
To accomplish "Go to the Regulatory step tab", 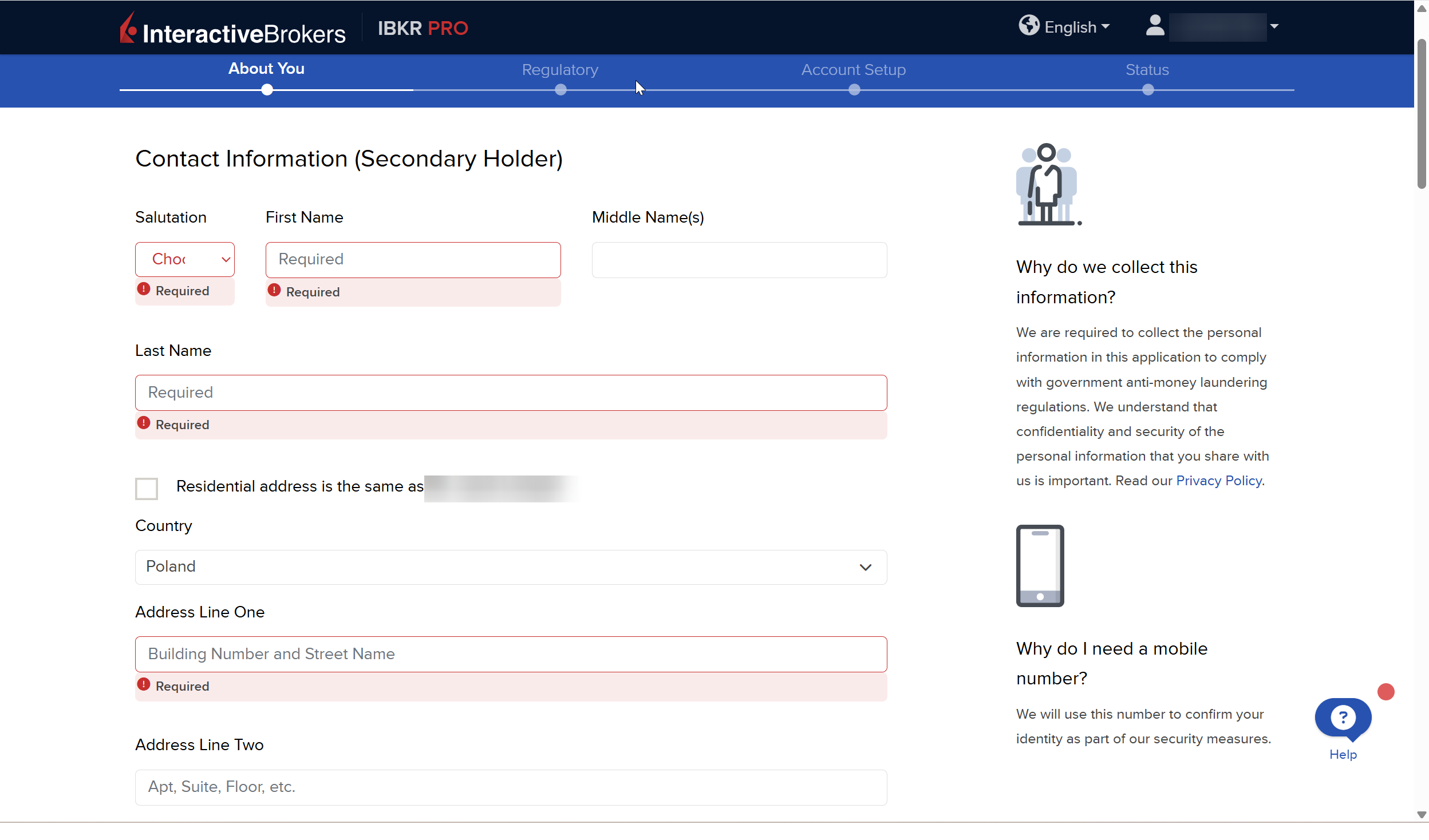I will (x=560, y=70).
